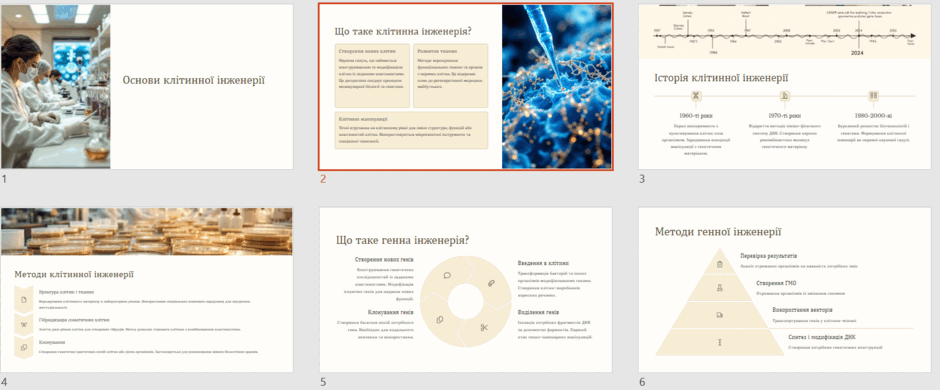Select the lab scientists photo on slide 1
940x390 pixels.
click(x=56, y=86)
